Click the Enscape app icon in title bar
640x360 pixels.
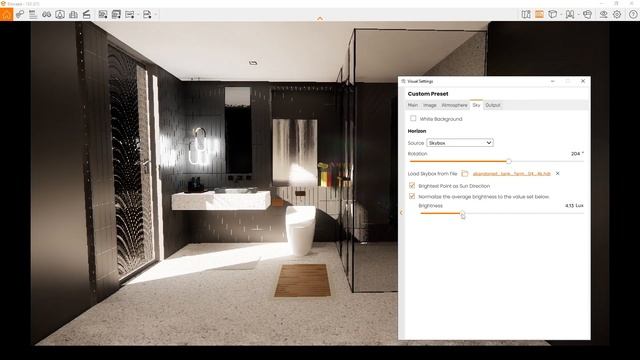coord(3,3)
